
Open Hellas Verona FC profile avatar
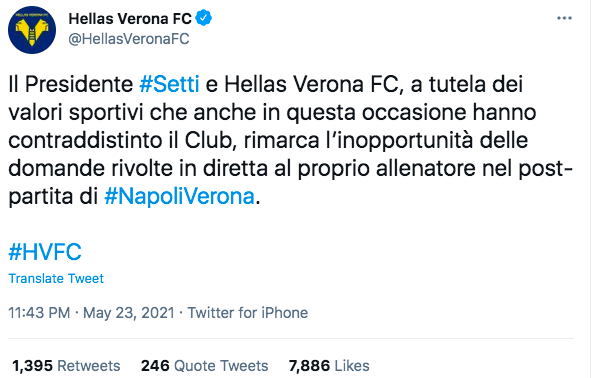click(x=32, y=30)
